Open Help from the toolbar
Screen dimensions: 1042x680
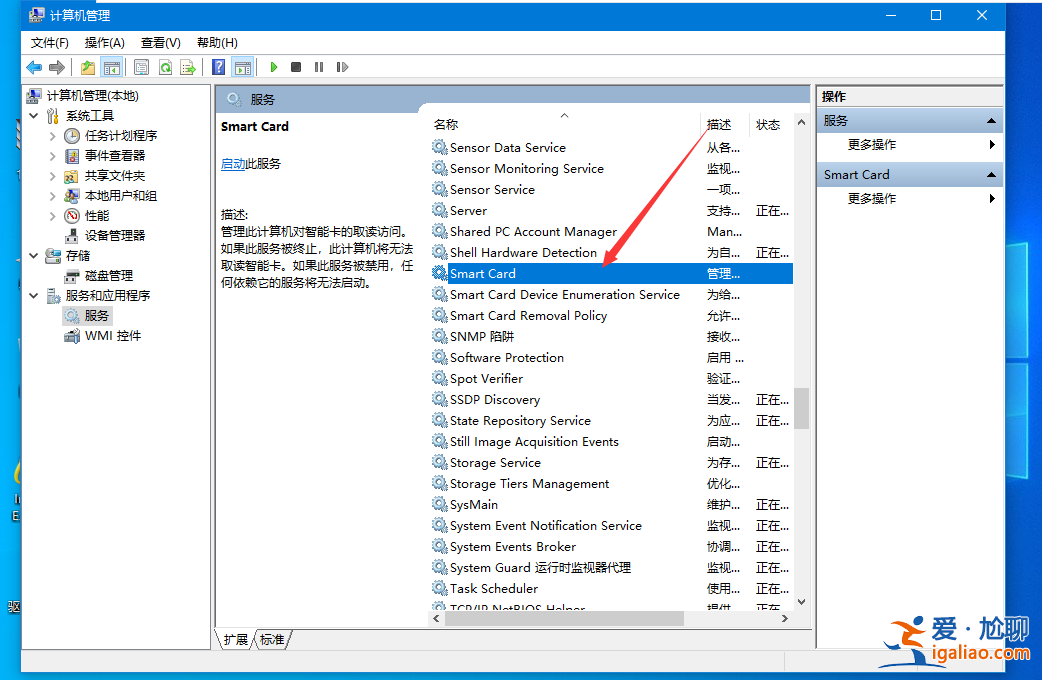click(x=218, y=67)
